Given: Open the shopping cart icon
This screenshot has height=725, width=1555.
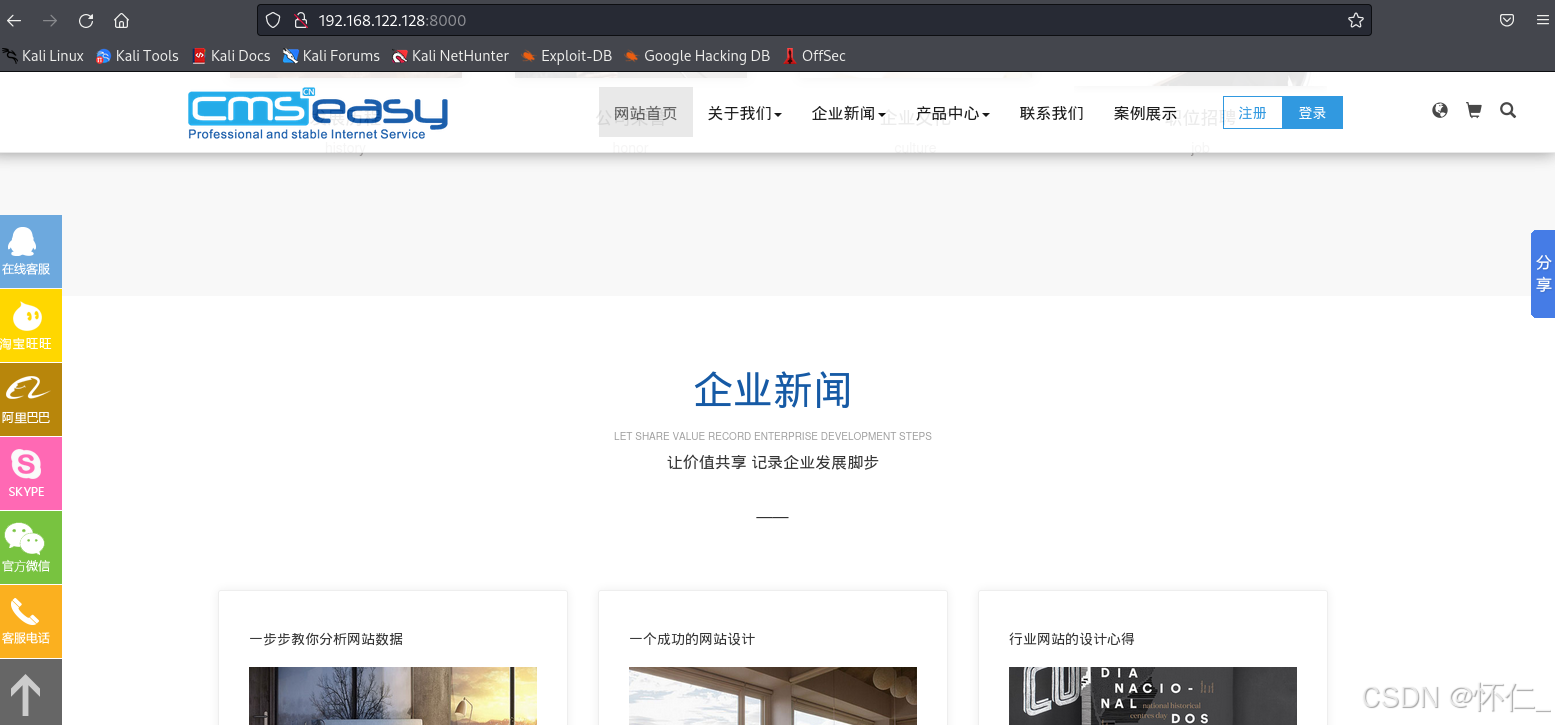Looking at the screenshot, I should pos(1473,111).
